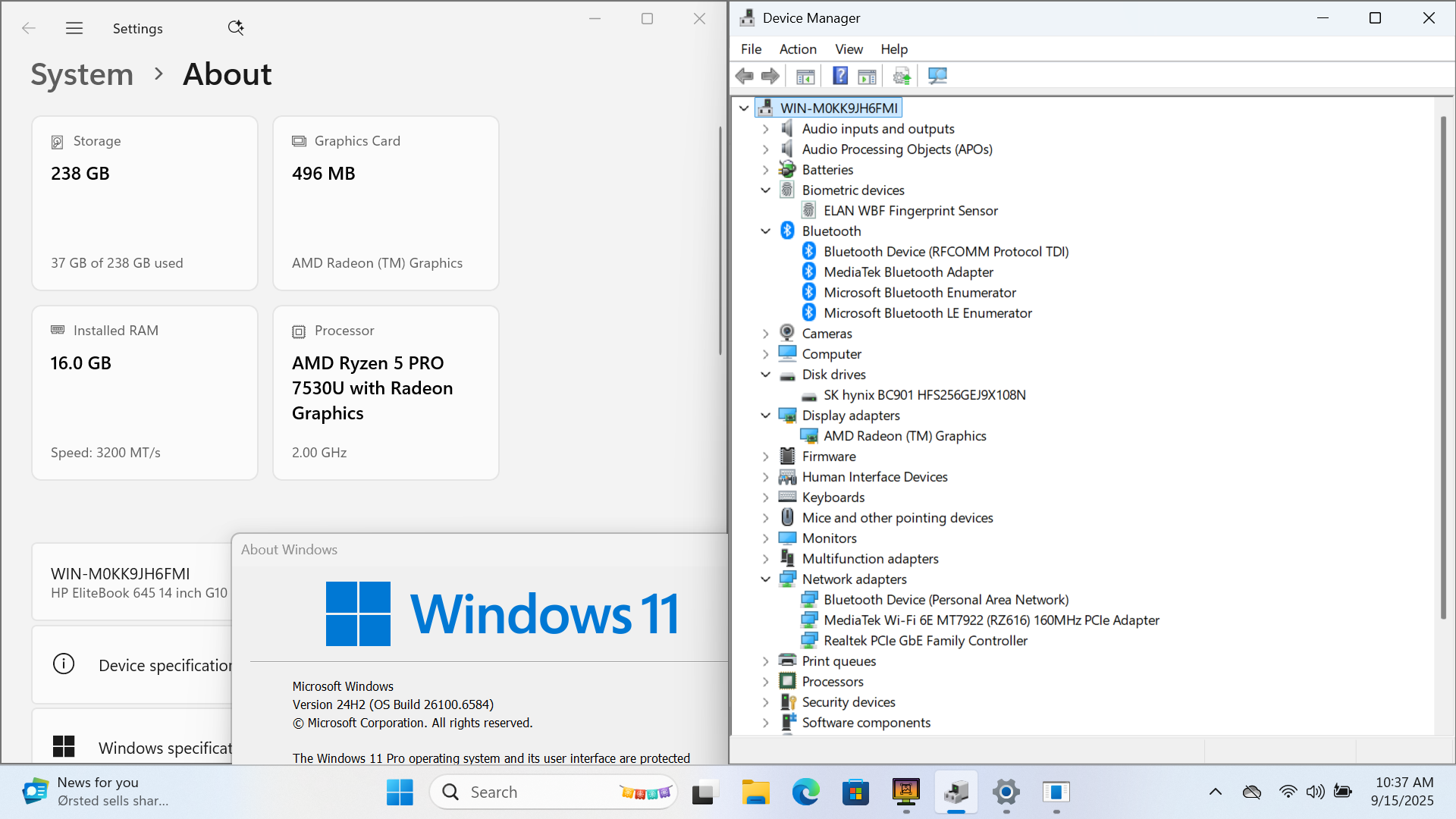Open File Explorer from the taskbar
The image size is (1456, 819).
click(755, 792)
